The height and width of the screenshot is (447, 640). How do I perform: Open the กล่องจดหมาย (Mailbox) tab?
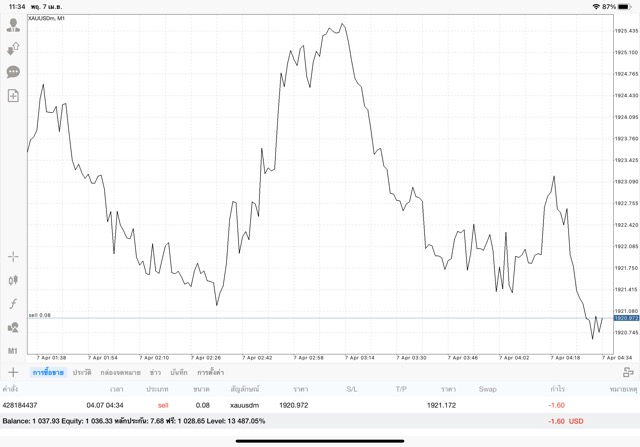pyautogui.click(x=120, y=372)
